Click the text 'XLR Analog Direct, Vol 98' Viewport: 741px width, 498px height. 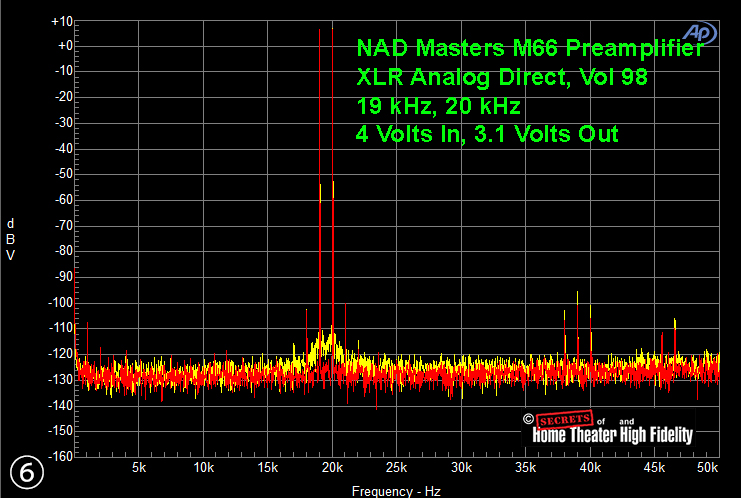click(502, 77)
